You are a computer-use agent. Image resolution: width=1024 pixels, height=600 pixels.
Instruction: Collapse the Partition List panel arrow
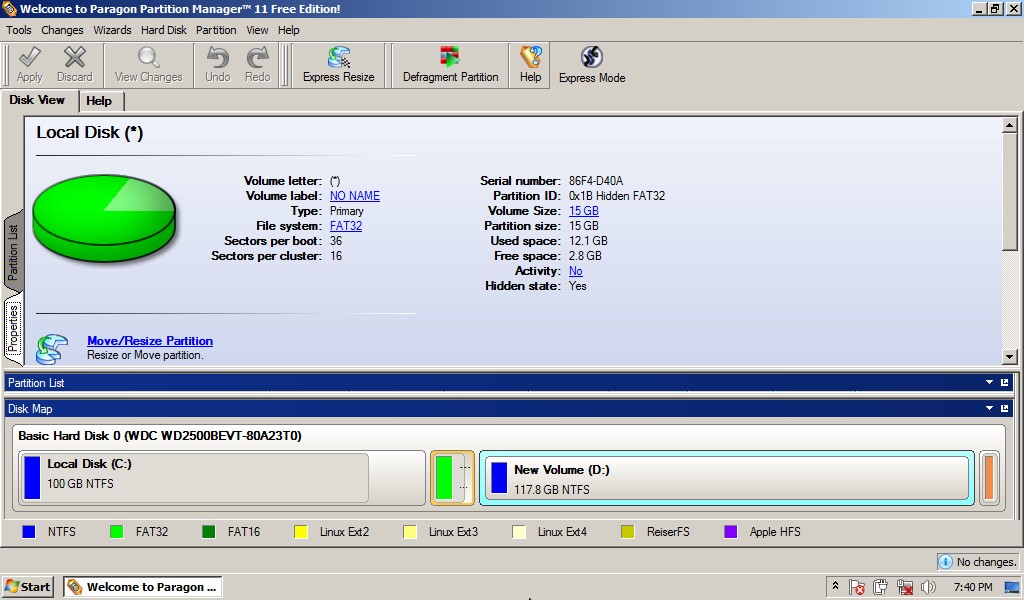tap(989, 383)
